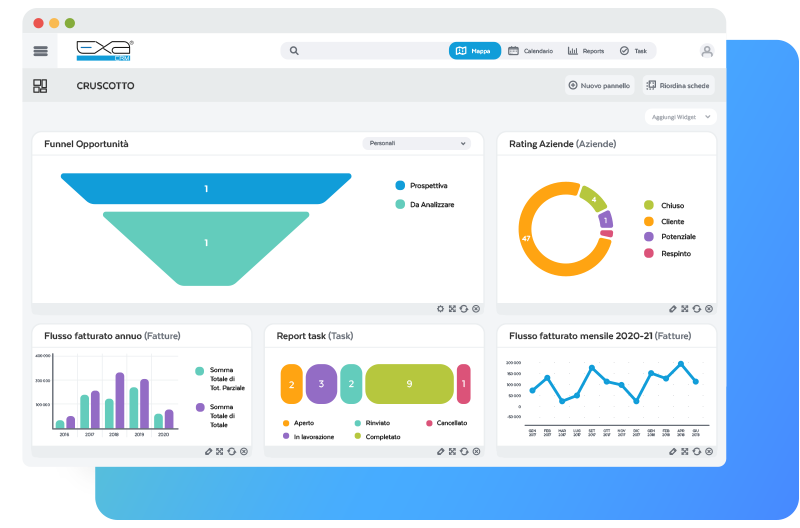This screenshot has width=800, height=528.
Task: Click the dashboard grid icon beside Cruscotto
Action: coord(40,86)
